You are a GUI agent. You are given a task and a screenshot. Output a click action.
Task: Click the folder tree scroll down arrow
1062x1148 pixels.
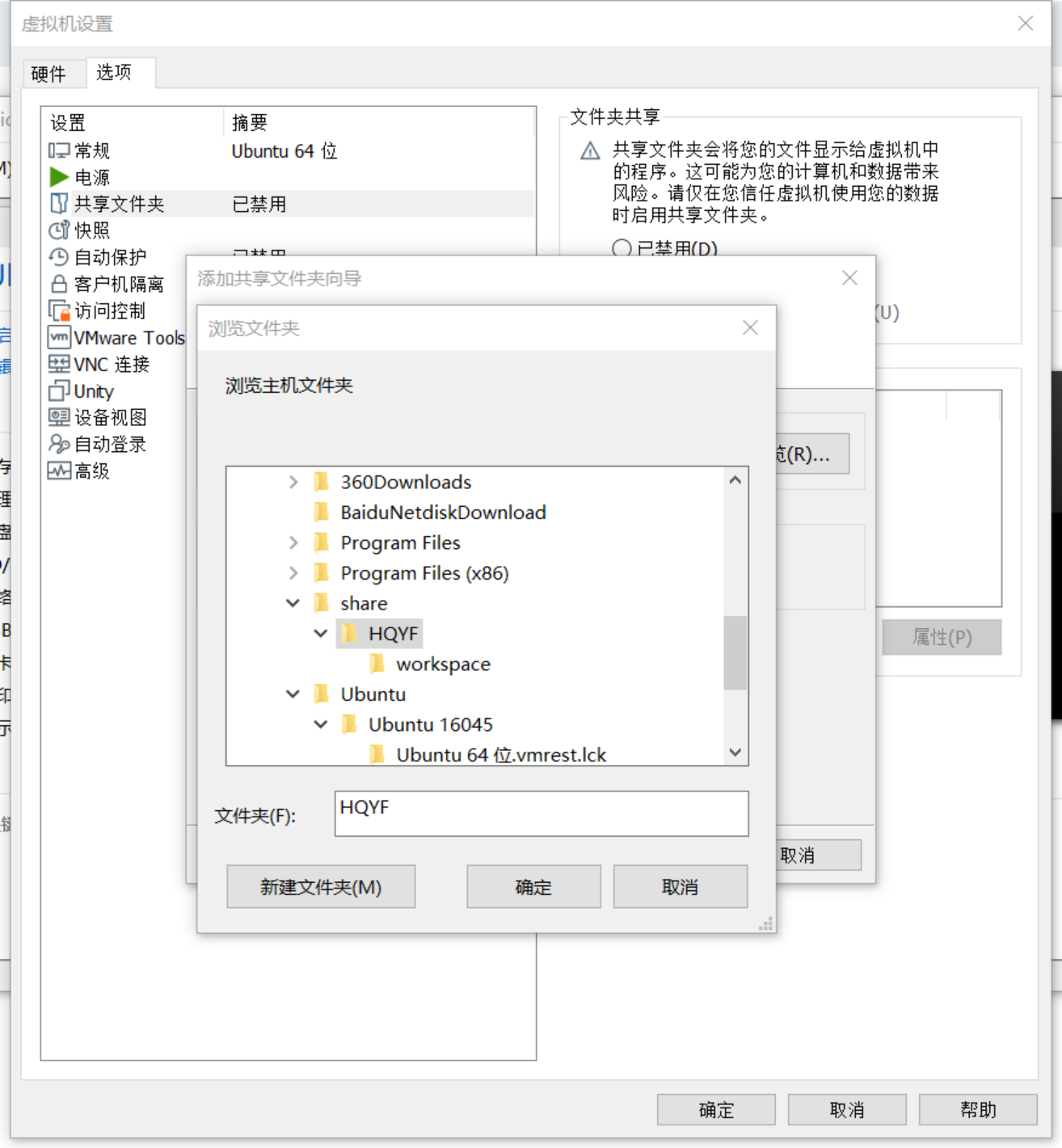tap(735, 752)
